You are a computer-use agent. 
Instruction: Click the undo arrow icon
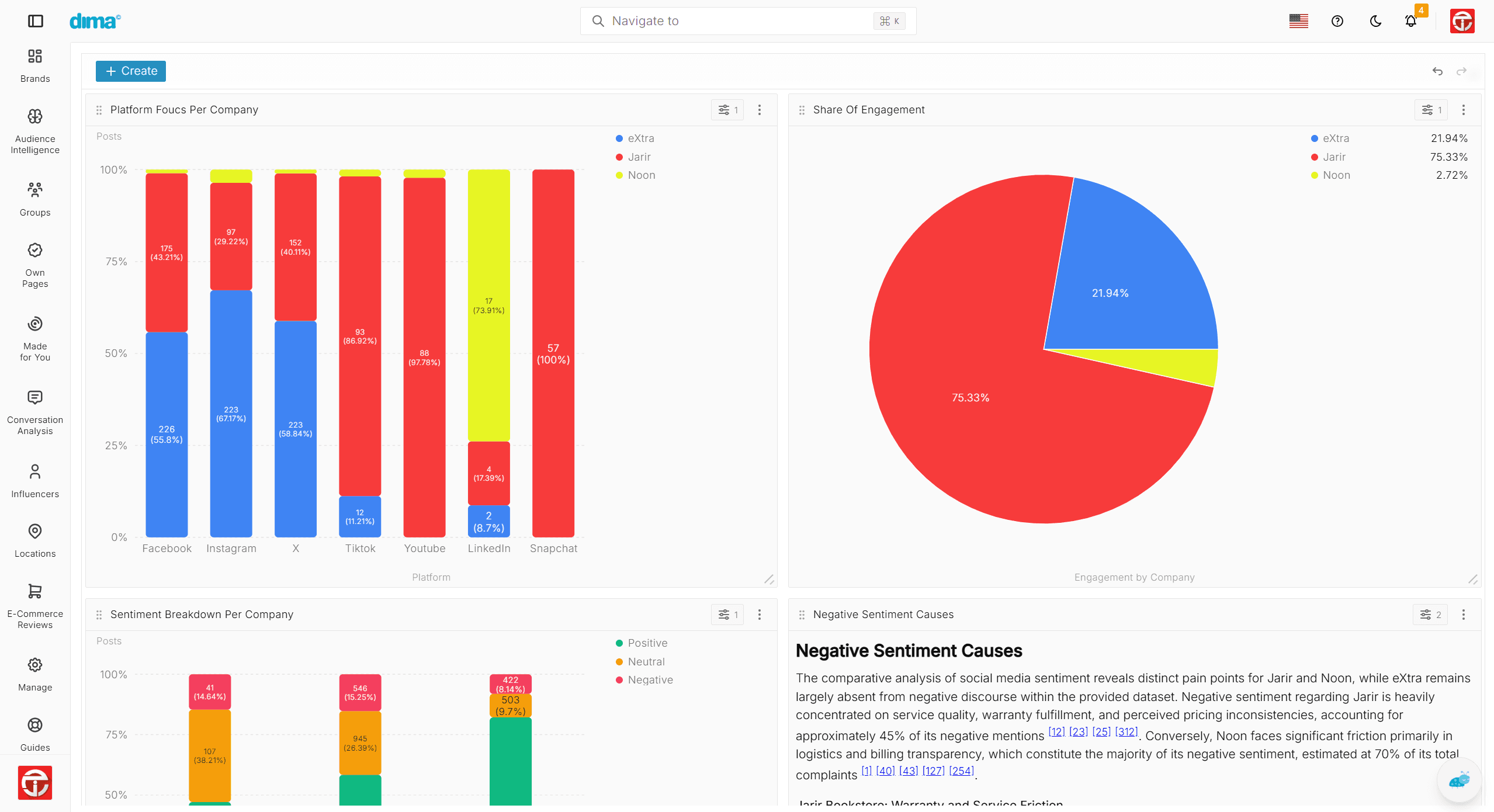[1437, 71]
